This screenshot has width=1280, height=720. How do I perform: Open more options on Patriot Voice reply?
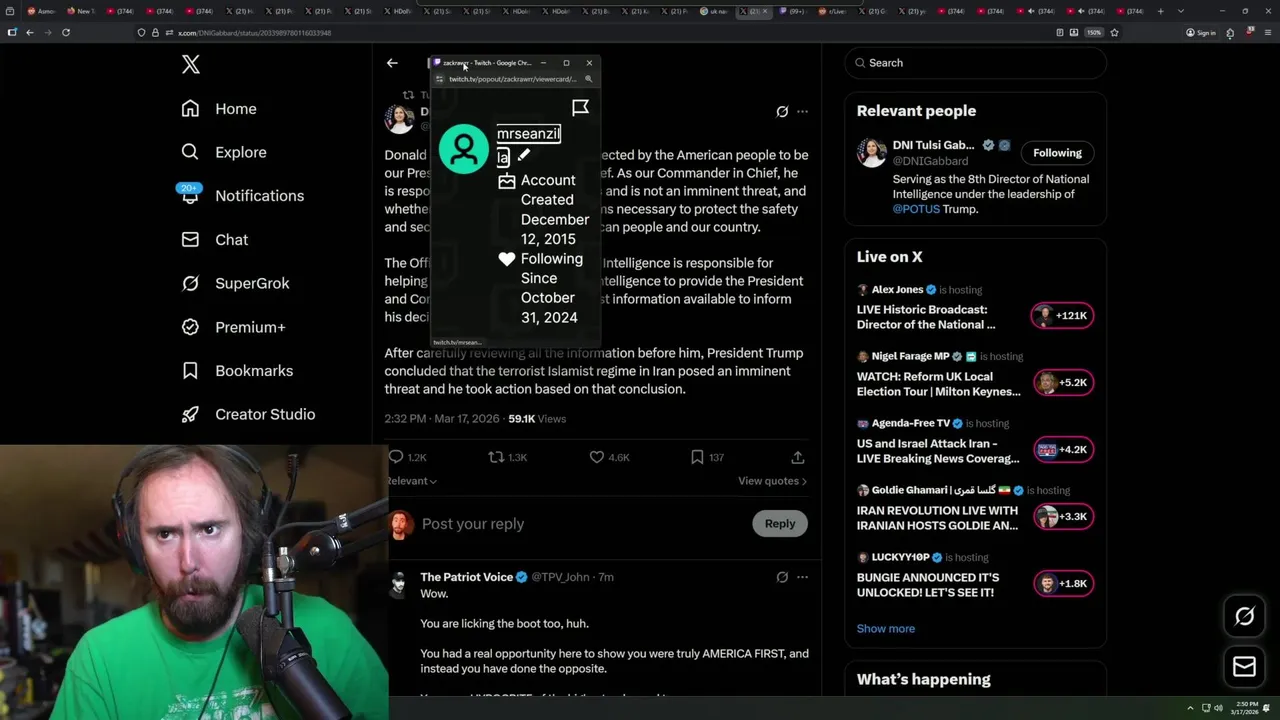coord(802,577)
